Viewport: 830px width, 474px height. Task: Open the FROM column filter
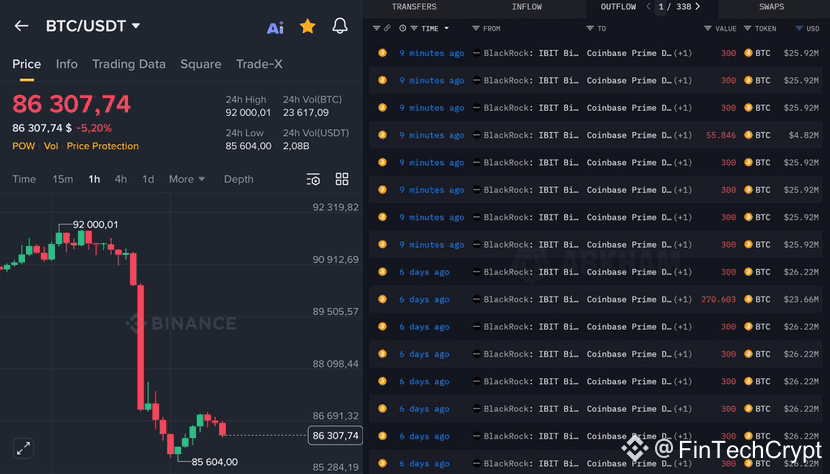476,28
